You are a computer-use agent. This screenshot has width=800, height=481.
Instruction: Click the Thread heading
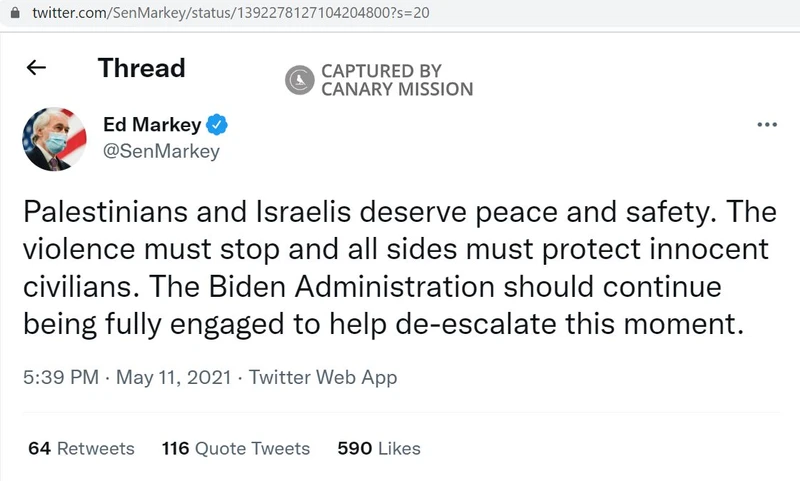(141, 68)
